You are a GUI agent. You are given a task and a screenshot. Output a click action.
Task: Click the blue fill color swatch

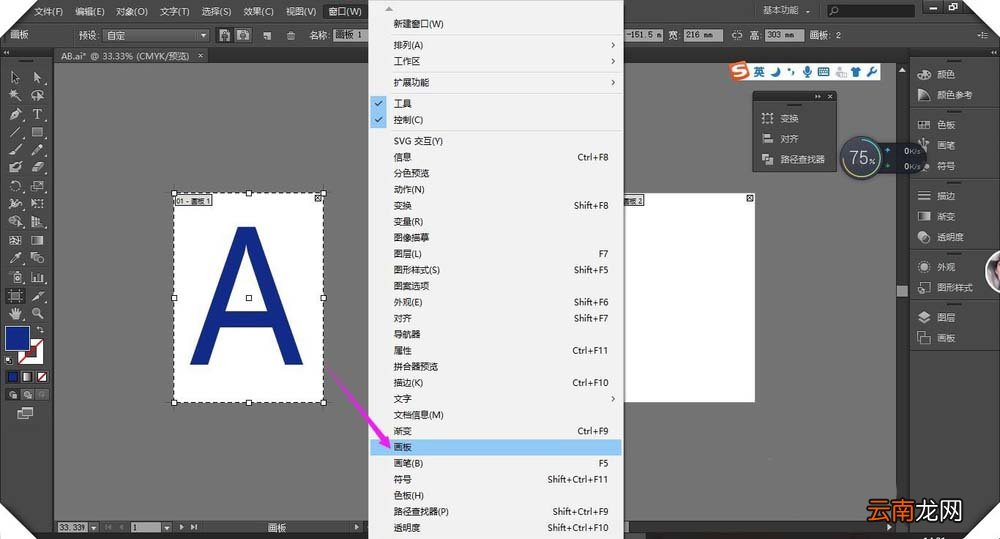coord(17,339)
